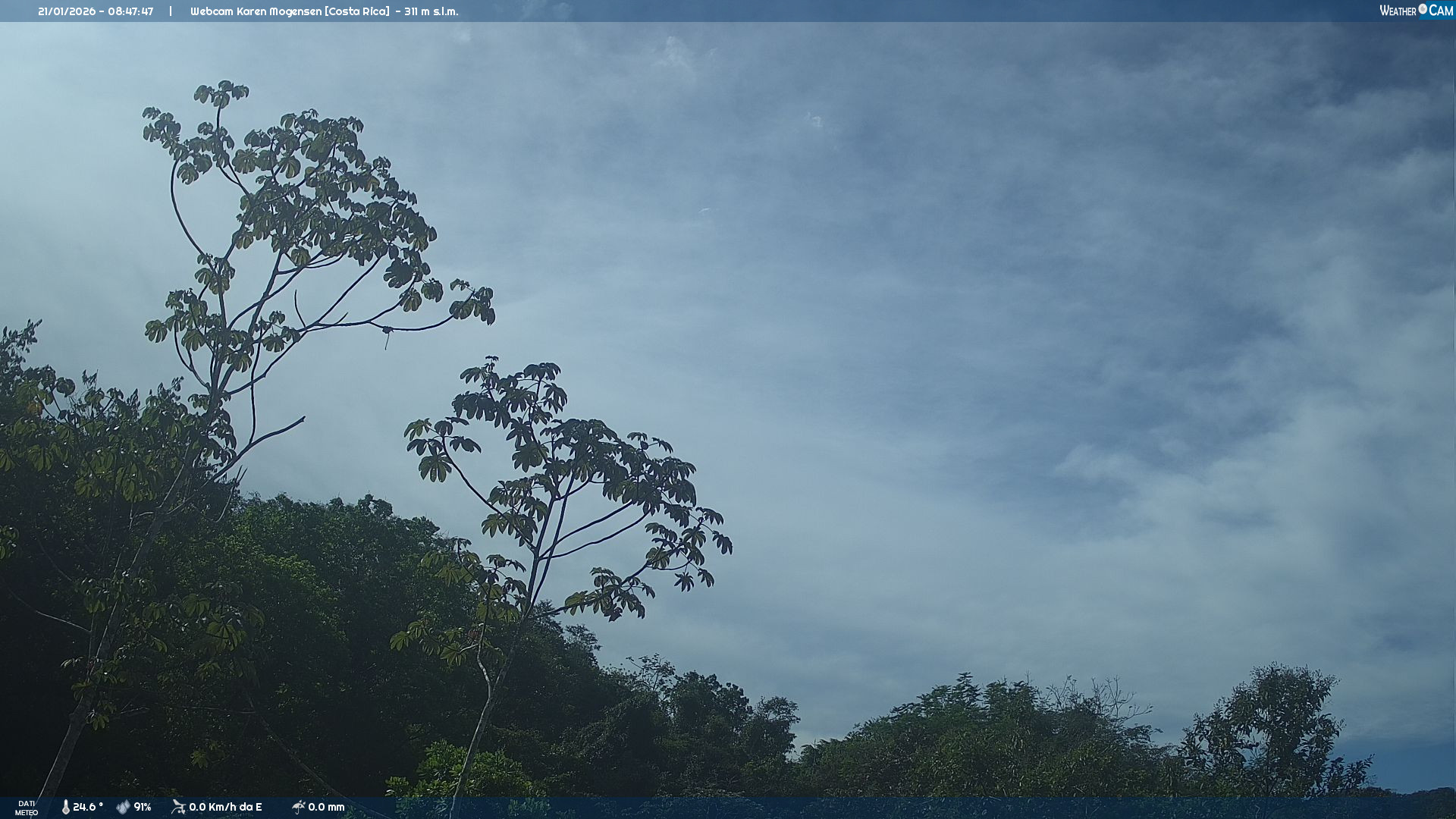Click the Webcam Karen Mogensen title
Viewport: 1456px width, 819px height.
click(x=256, y=11)
